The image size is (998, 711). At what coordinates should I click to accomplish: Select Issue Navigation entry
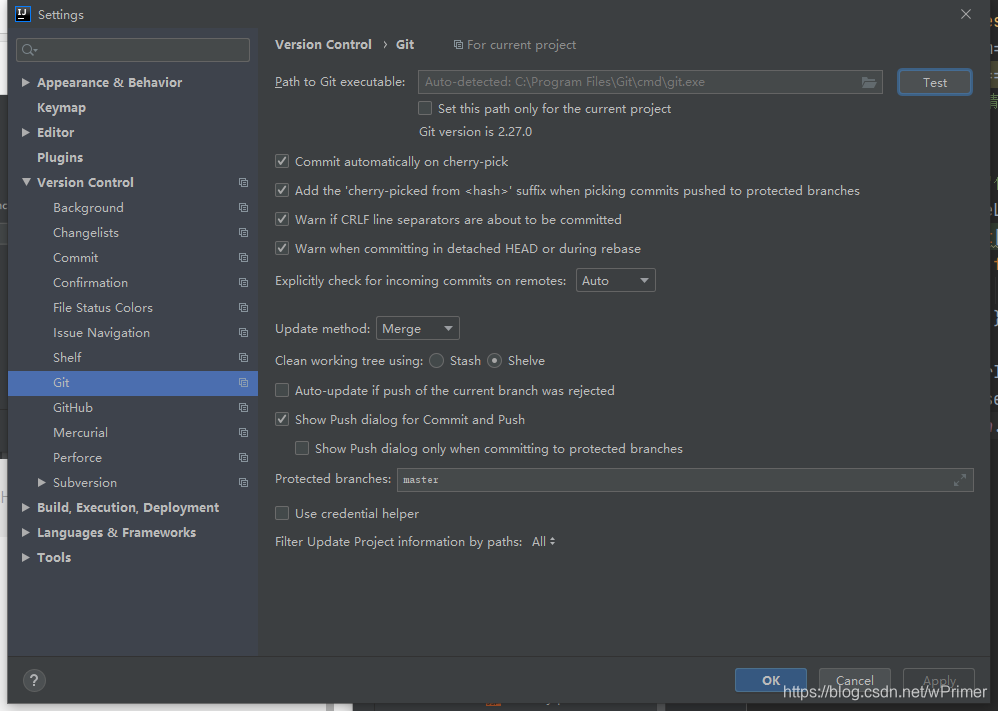point(101,332)
